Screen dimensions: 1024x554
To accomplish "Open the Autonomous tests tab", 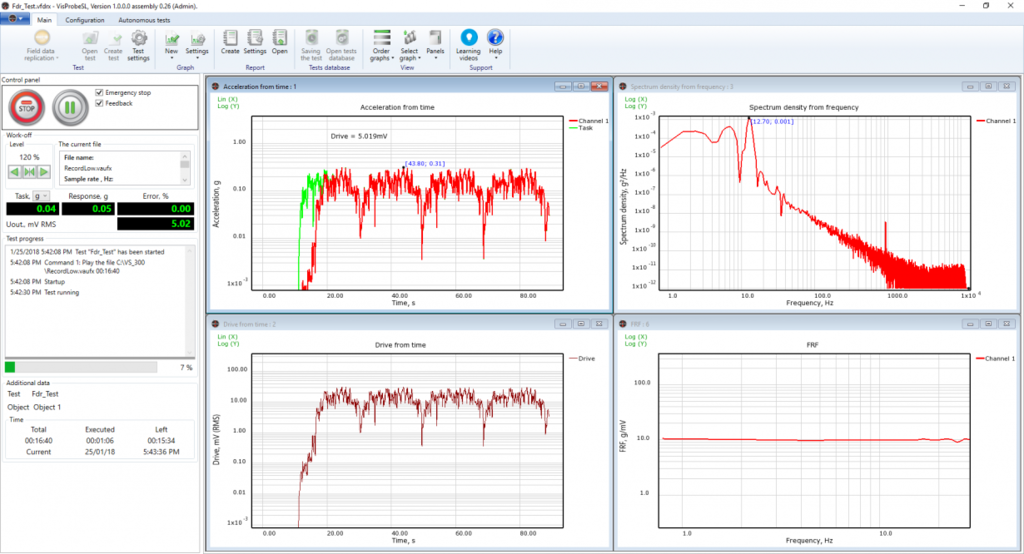I will pos(146,19).
